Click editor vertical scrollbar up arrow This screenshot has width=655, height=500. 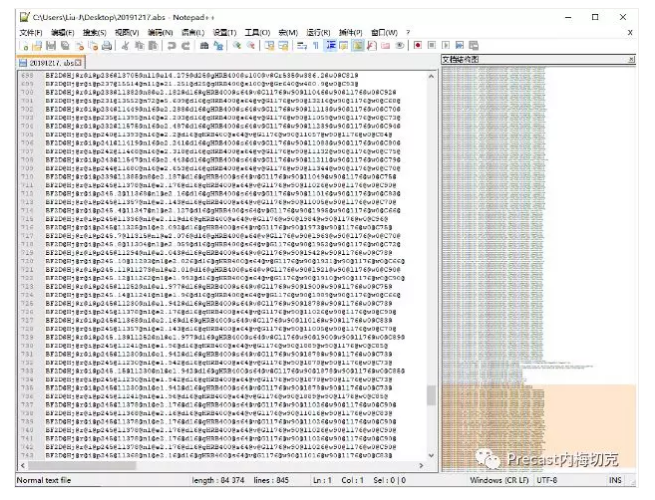coord(431,77)
